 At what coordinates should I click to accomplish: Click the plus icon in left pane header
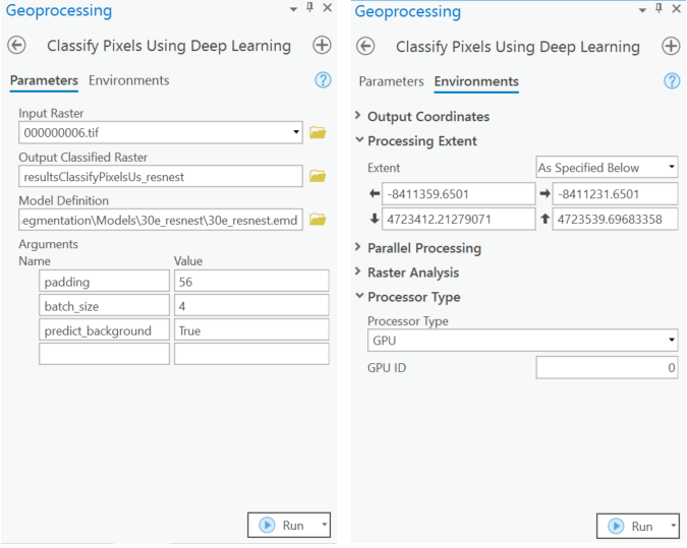point(321,46)
